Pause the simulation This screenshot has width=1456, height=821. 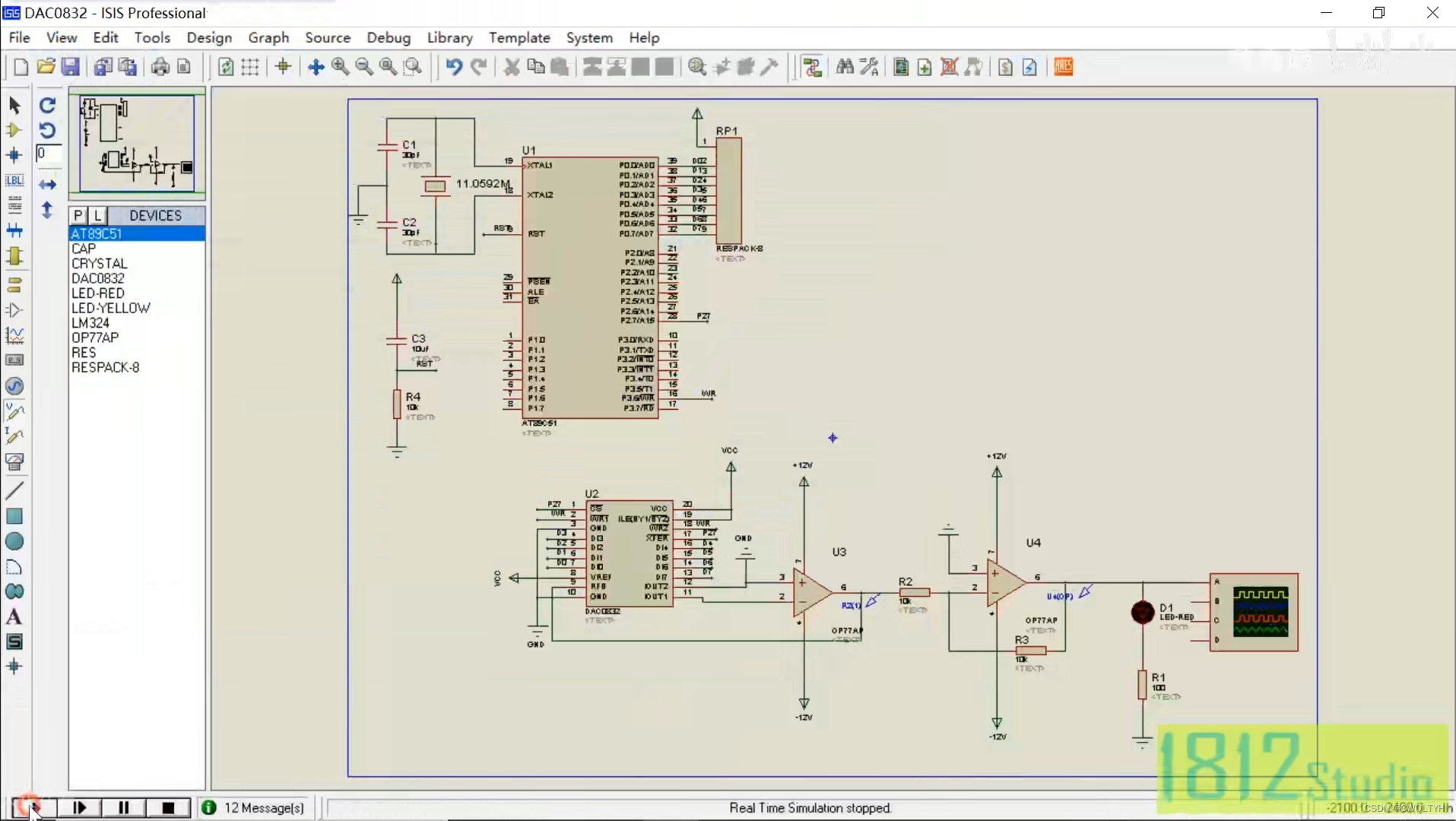(x=123, y=807)
